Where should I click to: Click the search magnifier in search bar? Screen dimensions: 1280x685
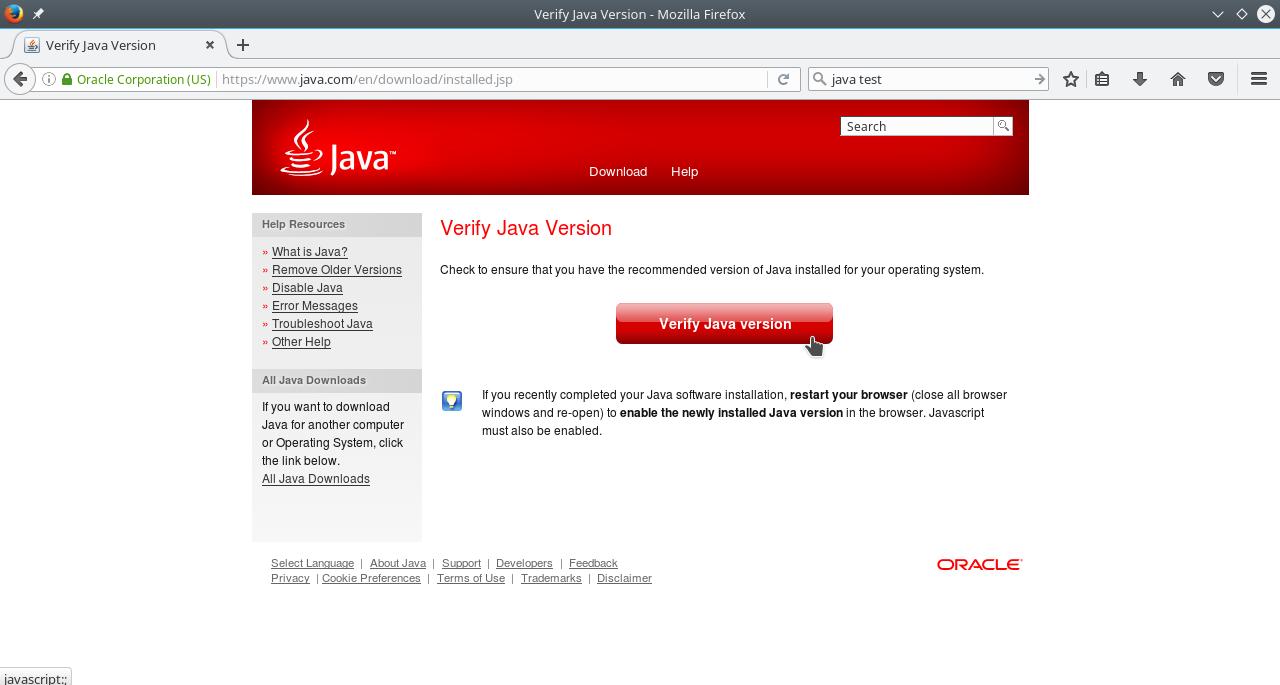820,79
